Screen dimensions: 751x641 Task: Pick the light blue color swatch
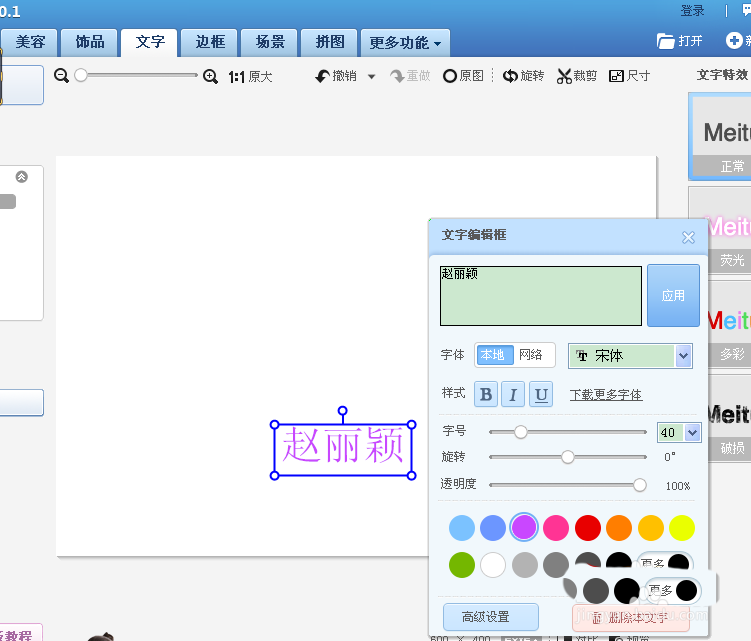click(x=462, y=528)
